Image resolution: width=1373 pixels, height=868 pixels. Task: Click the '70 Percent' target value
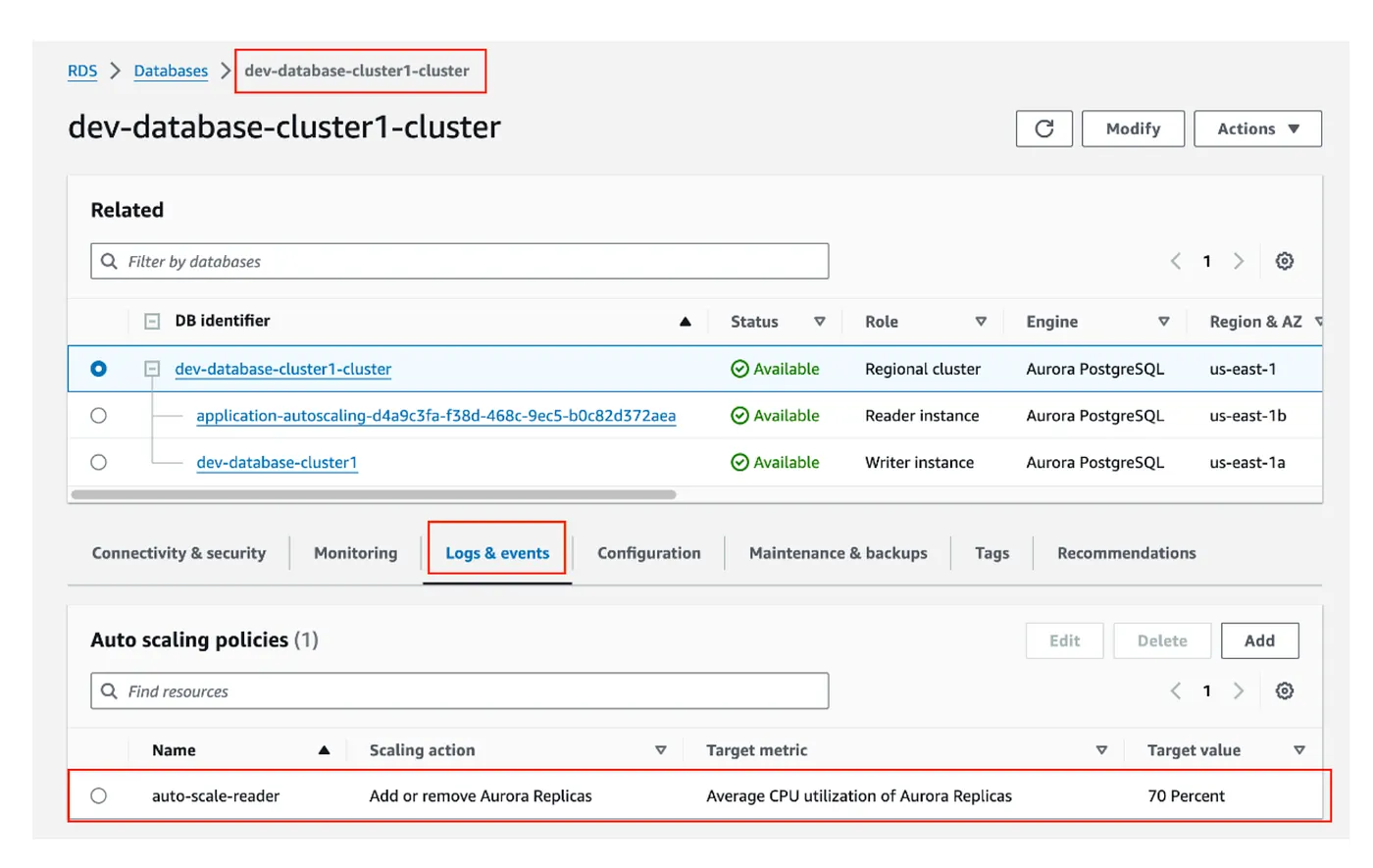(x=1186, y=796)
